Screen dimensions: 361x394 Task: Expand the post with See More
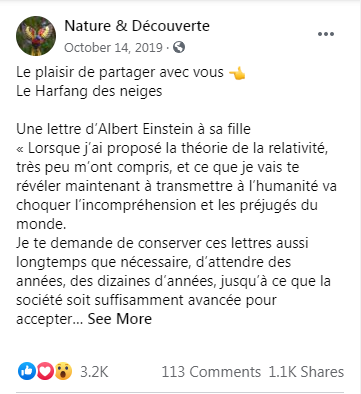coord(120,319)
